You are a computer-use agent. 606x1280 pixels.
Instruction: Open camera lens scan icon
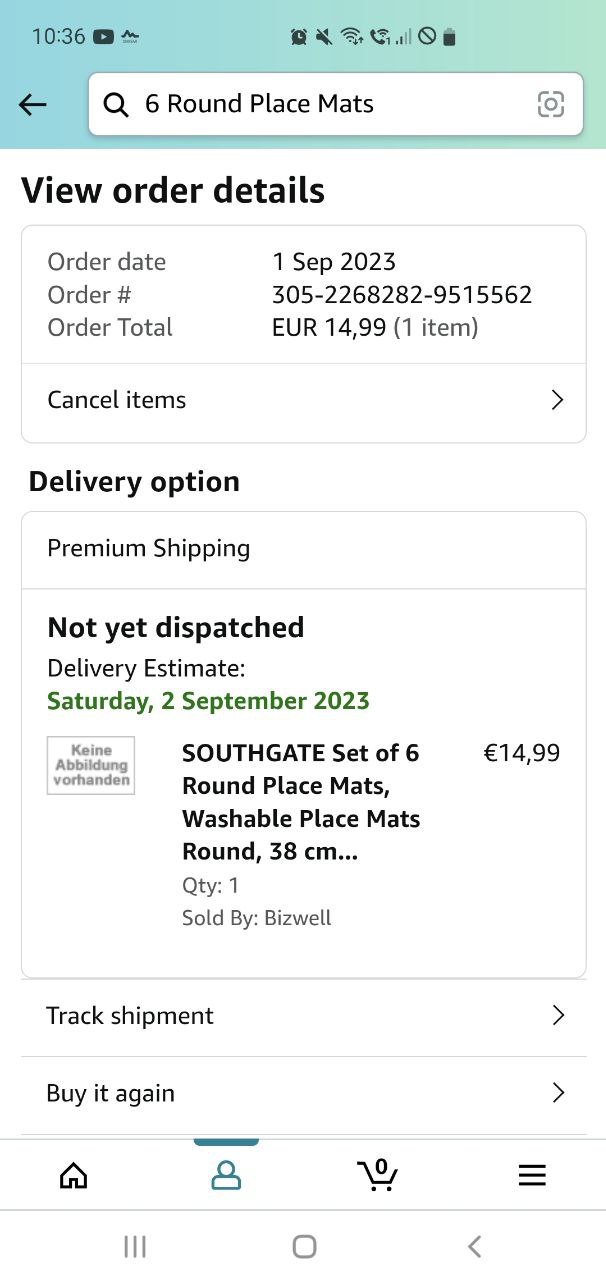coord(551,104)
